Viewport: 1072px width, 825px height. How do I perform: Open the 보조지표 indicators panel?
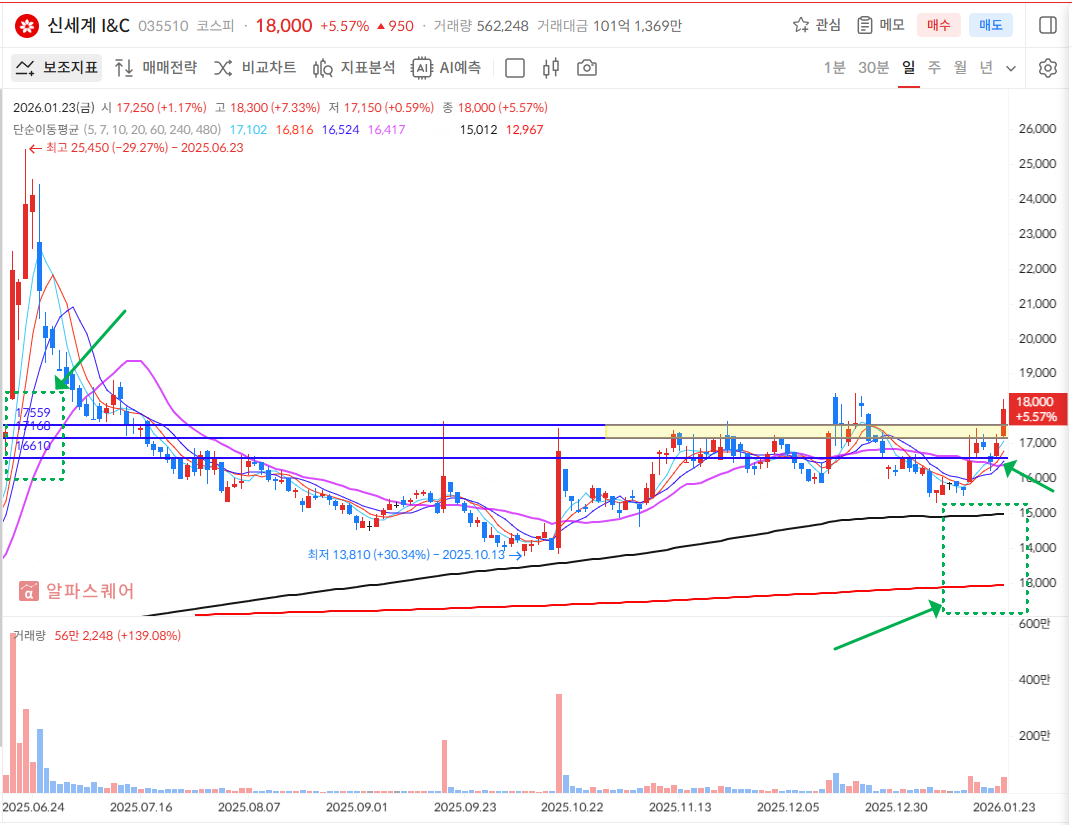point(57,68)
